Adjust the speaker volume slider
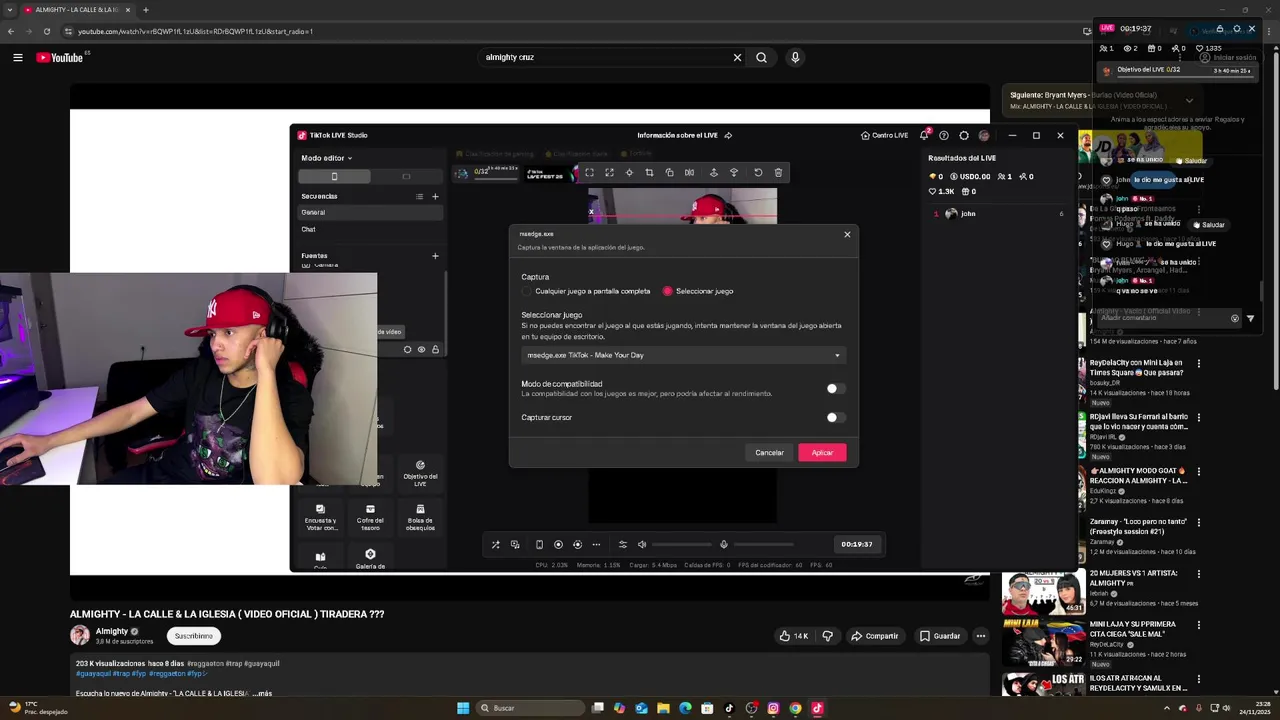1280x720 pixels. point(682,544)
